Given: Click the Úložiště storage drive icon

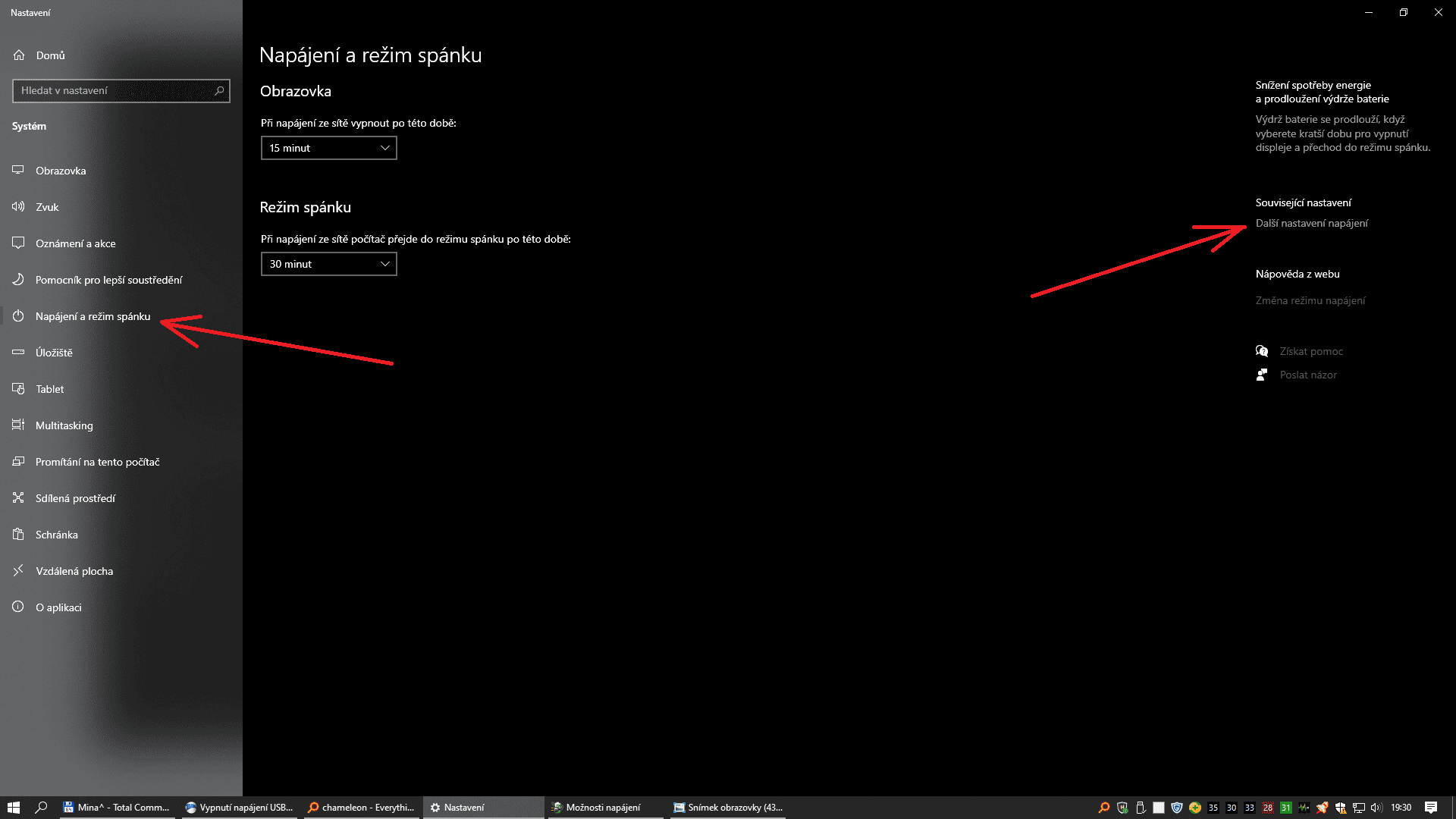Looking at the screenshot, I should (18, 353).
